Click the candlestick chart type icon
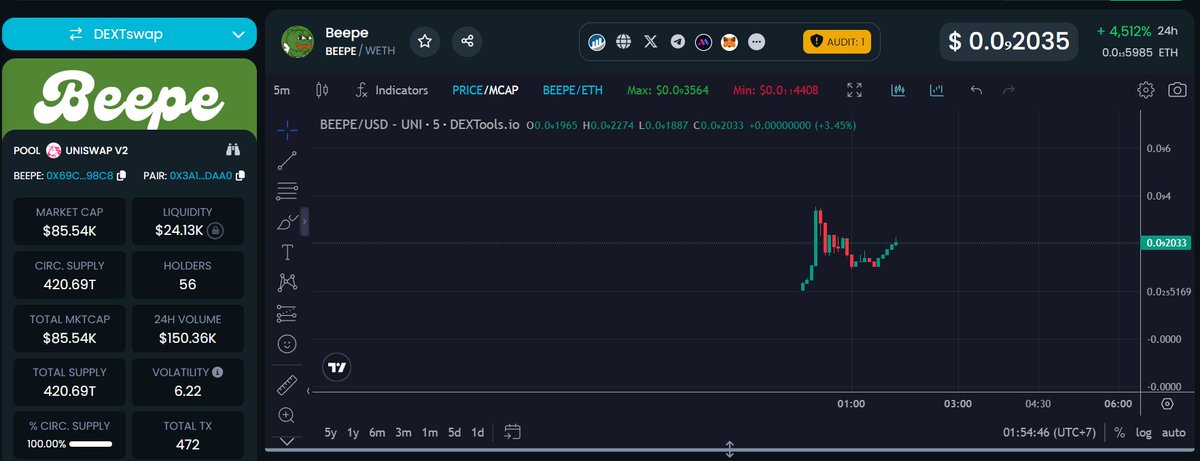This screenshot has width=1200, height=461. [321, 90]
